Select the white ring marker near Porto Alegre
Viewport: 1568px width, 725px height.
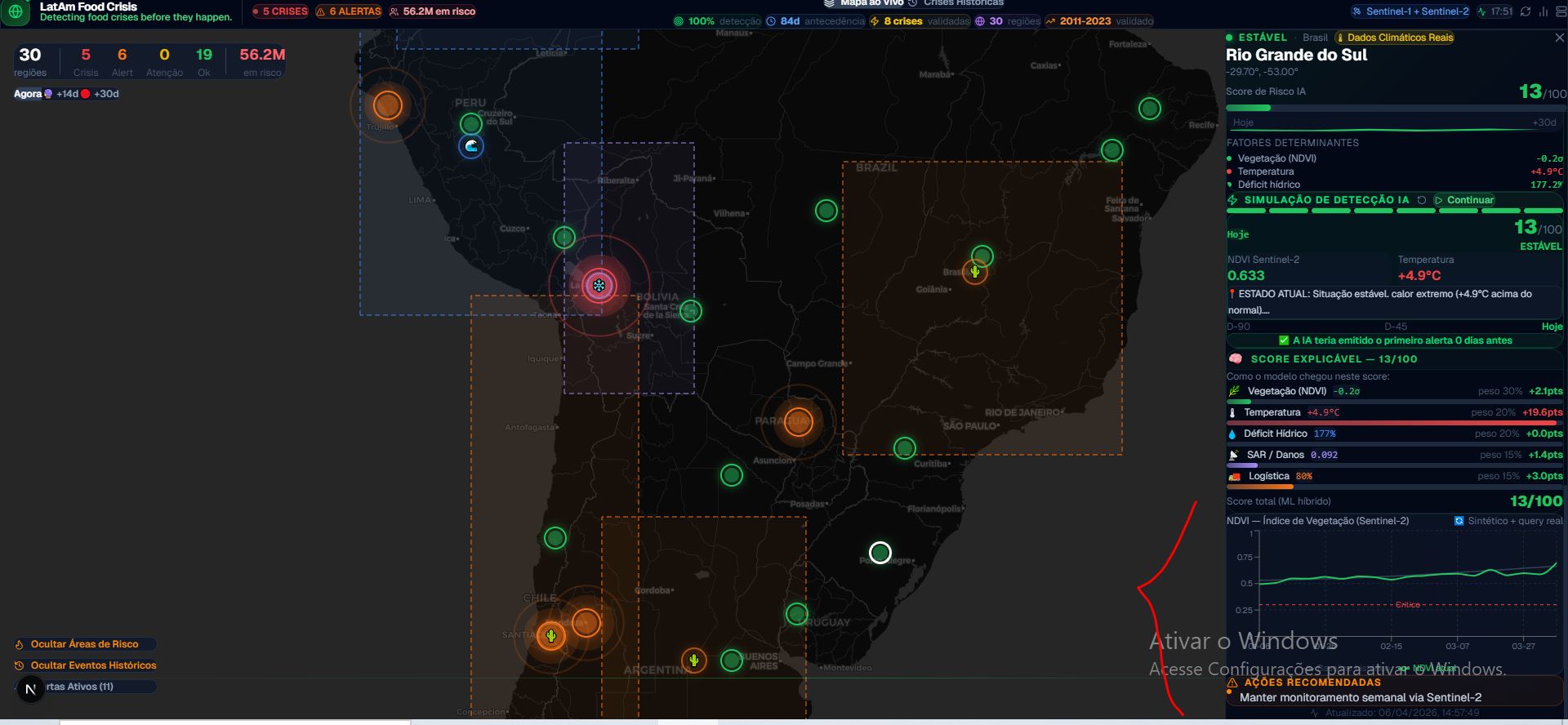pos(880,553)
